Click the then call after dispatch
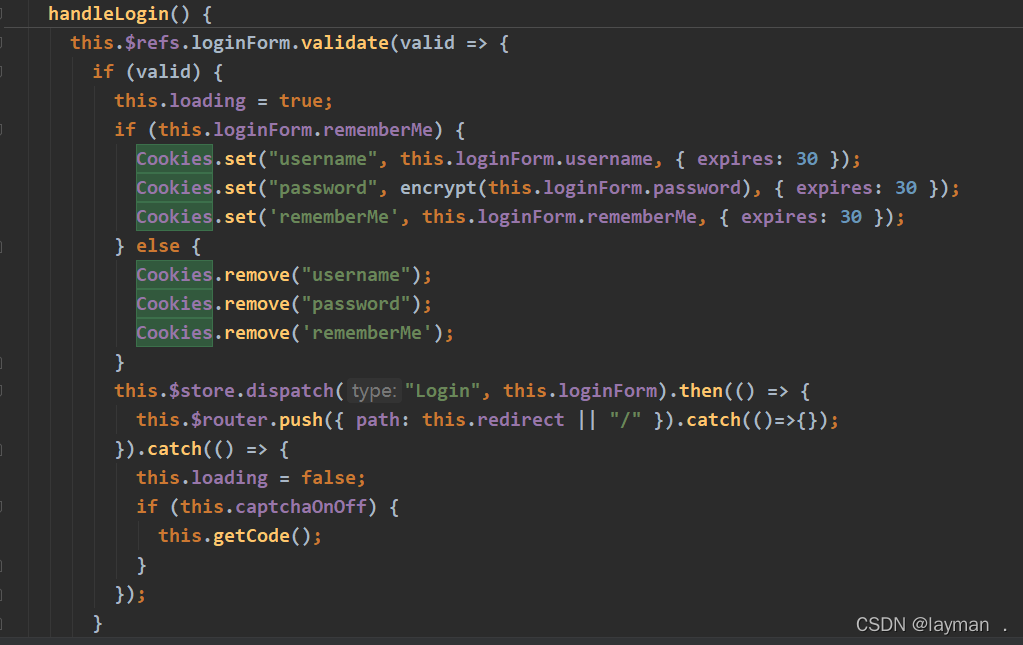The image size is (1023, 645). [701, 391]
